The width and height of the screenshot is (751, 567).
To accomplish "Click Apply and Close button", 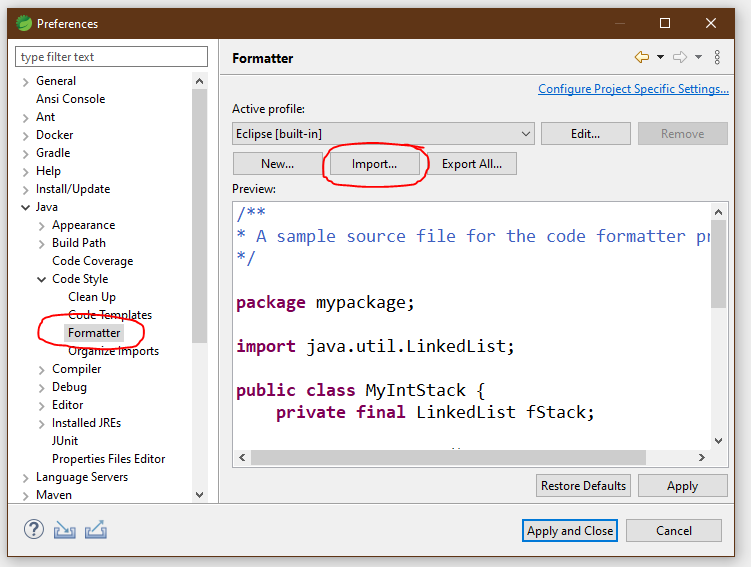I will coord(570,531).
